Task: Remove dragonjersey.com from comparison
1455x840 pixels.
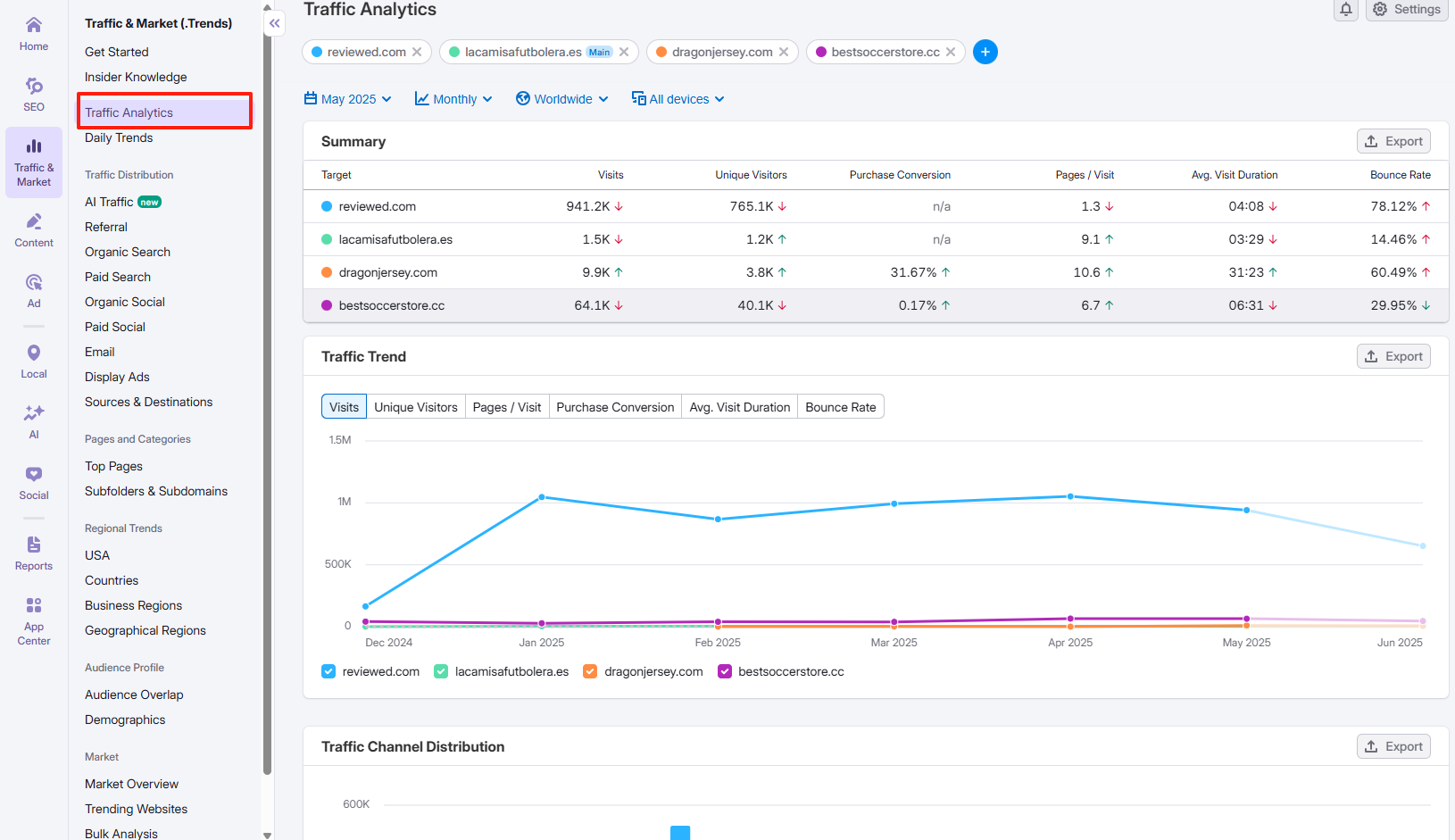Action: pos(784,52)
